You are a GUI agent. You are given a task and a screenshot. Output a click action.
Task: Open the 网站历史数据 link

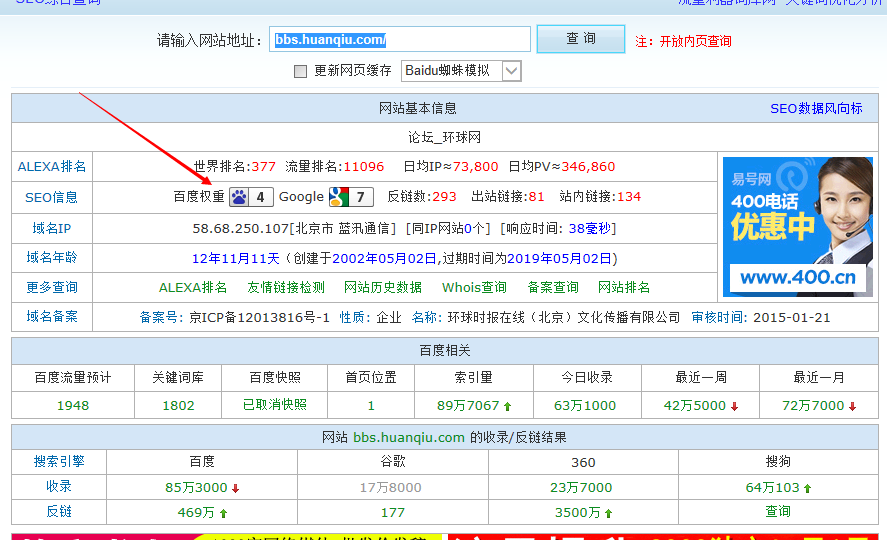pyautogui.click(x=383, y=287)
